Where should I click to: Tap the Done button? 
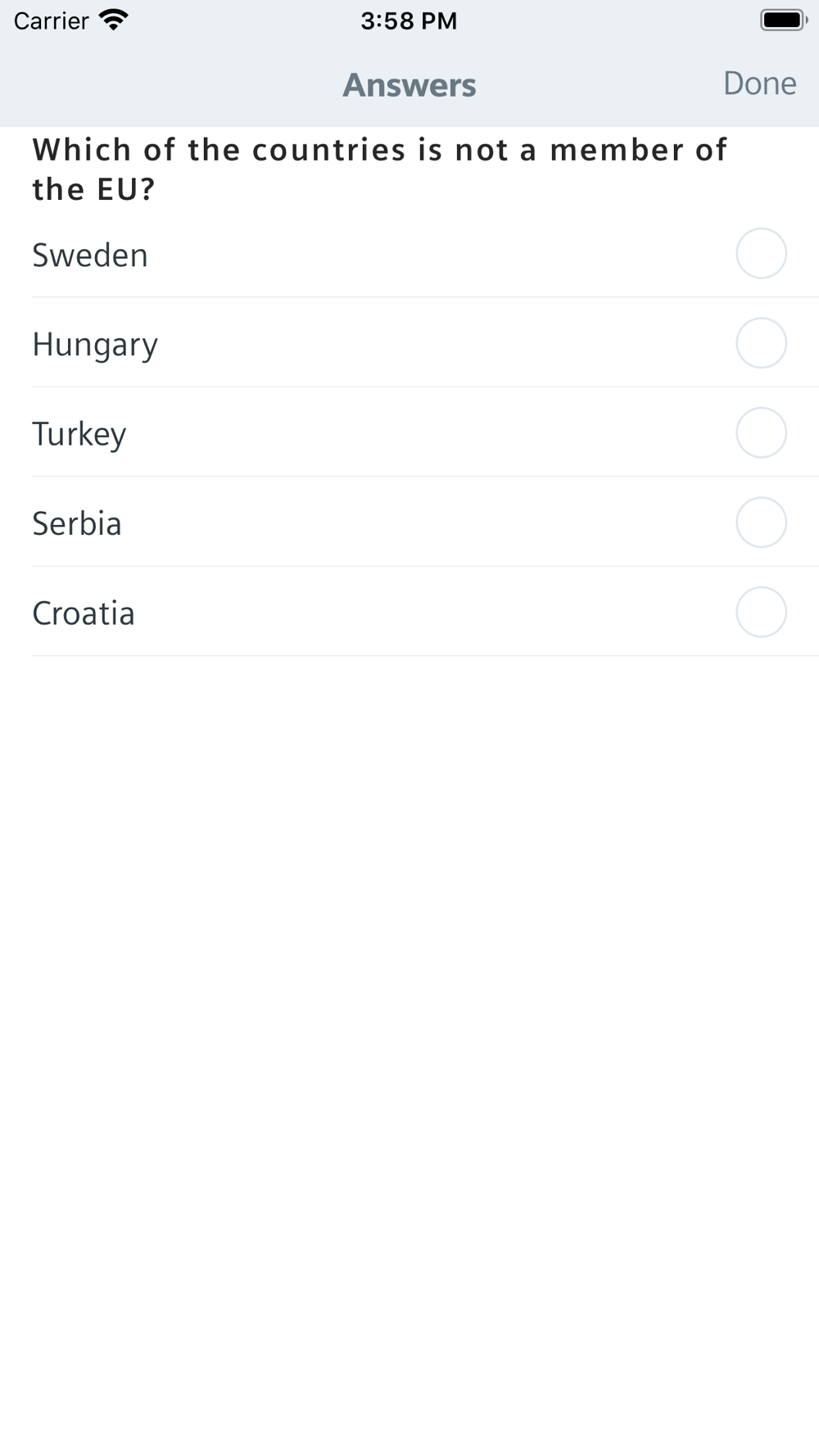click(x=759, y=84)
